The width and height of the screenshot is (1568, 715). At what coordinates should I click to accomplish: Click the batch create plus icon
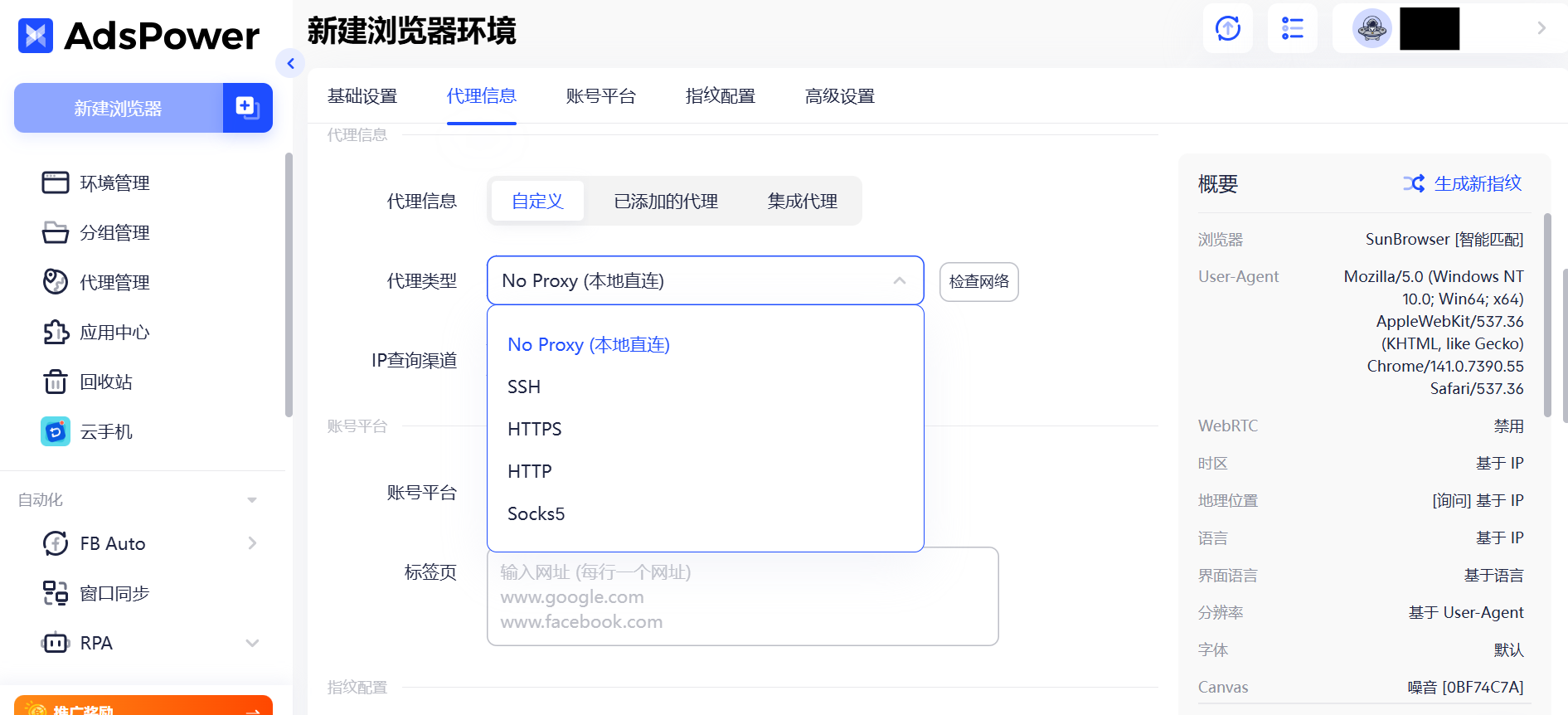pos(247,108)
